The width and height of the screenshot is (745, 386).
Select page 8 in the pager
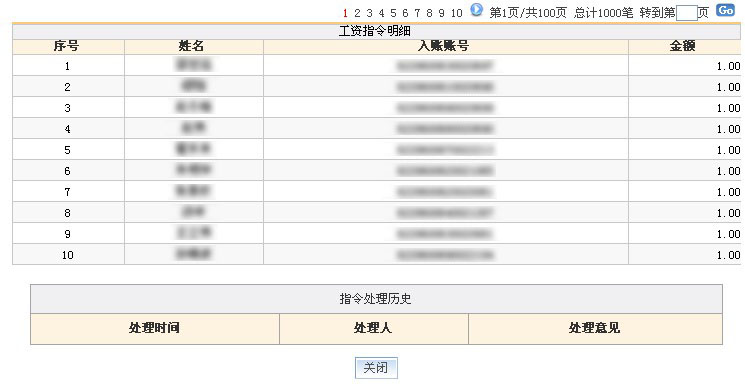click(429, 13)
